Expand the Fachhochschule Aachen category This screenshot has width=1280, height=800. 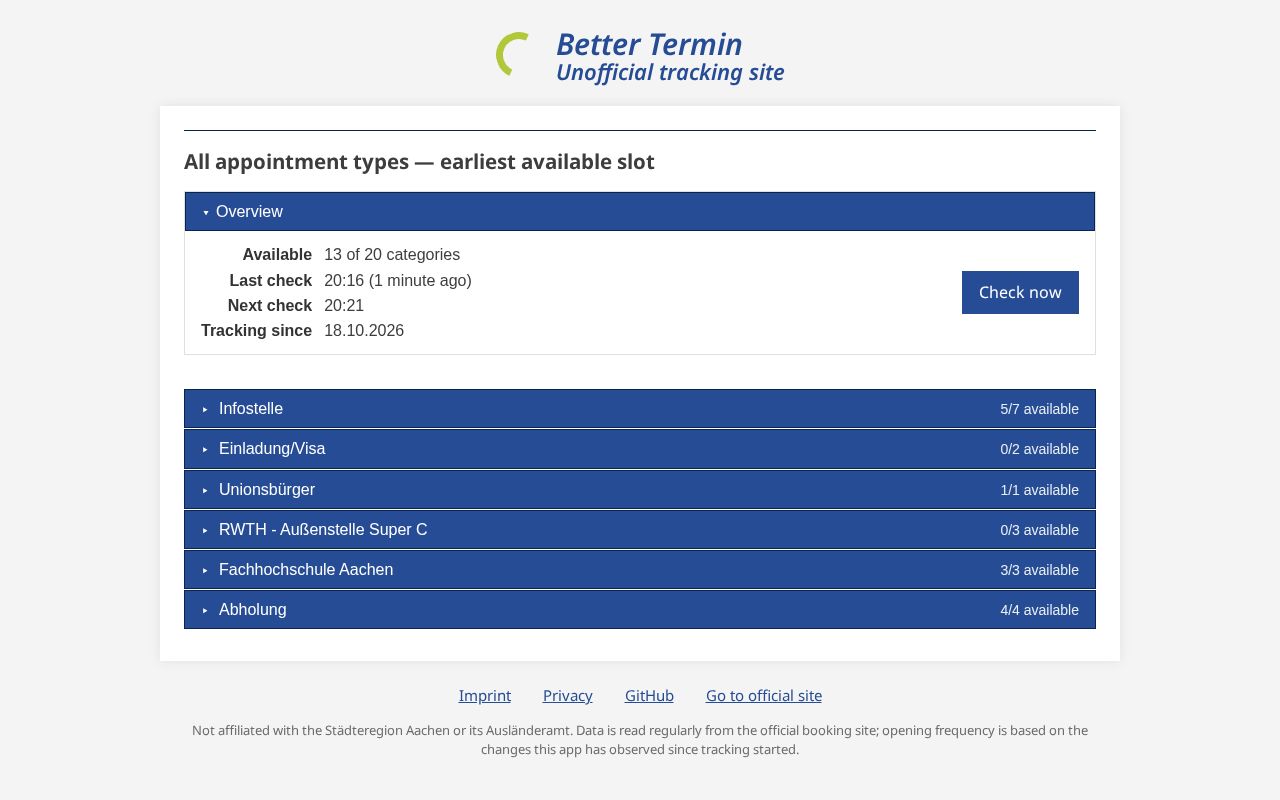pos(640,570)
